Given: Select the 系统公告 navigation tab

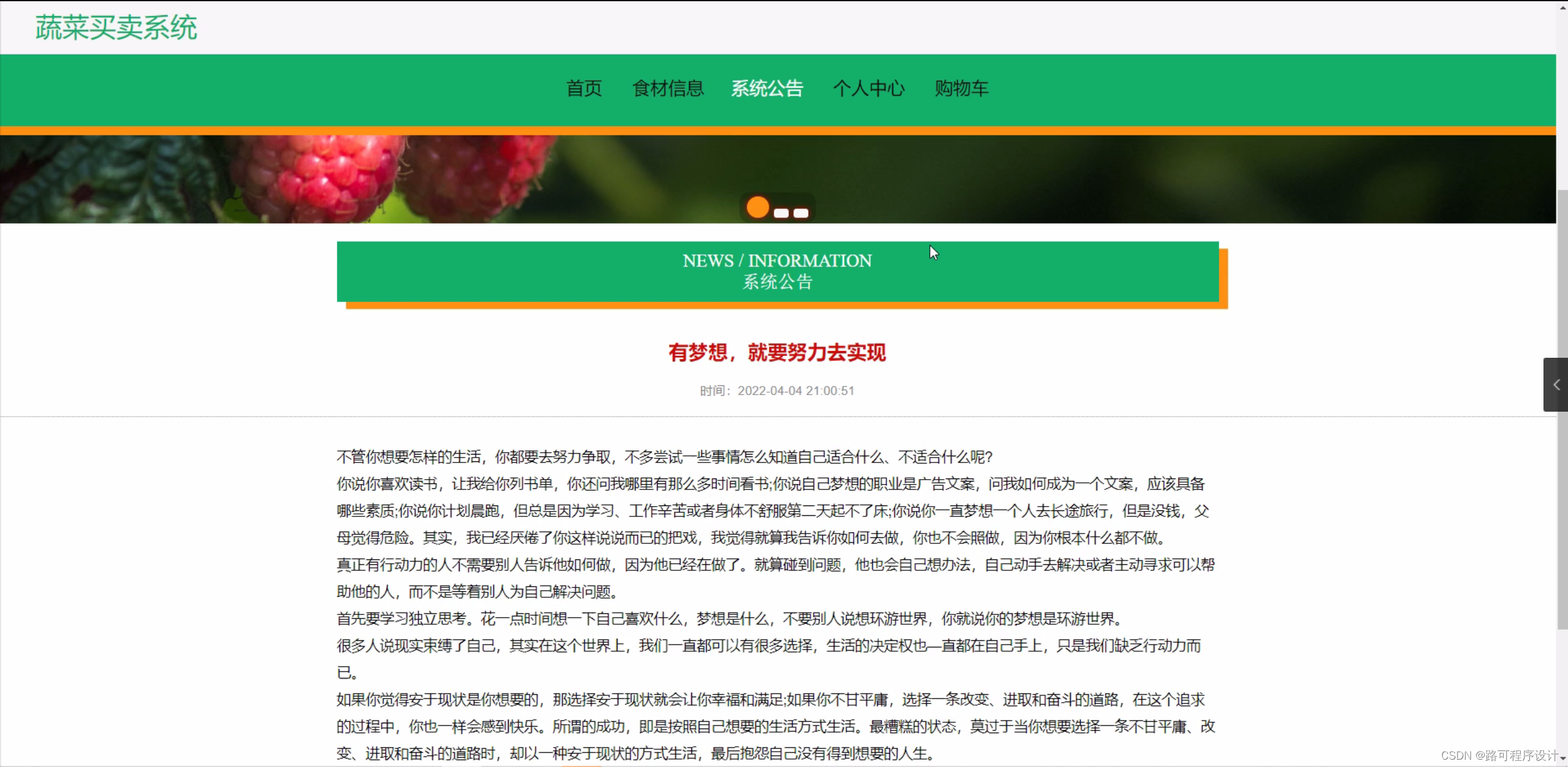Looking at the screenshot, I should tap(767, 88).
